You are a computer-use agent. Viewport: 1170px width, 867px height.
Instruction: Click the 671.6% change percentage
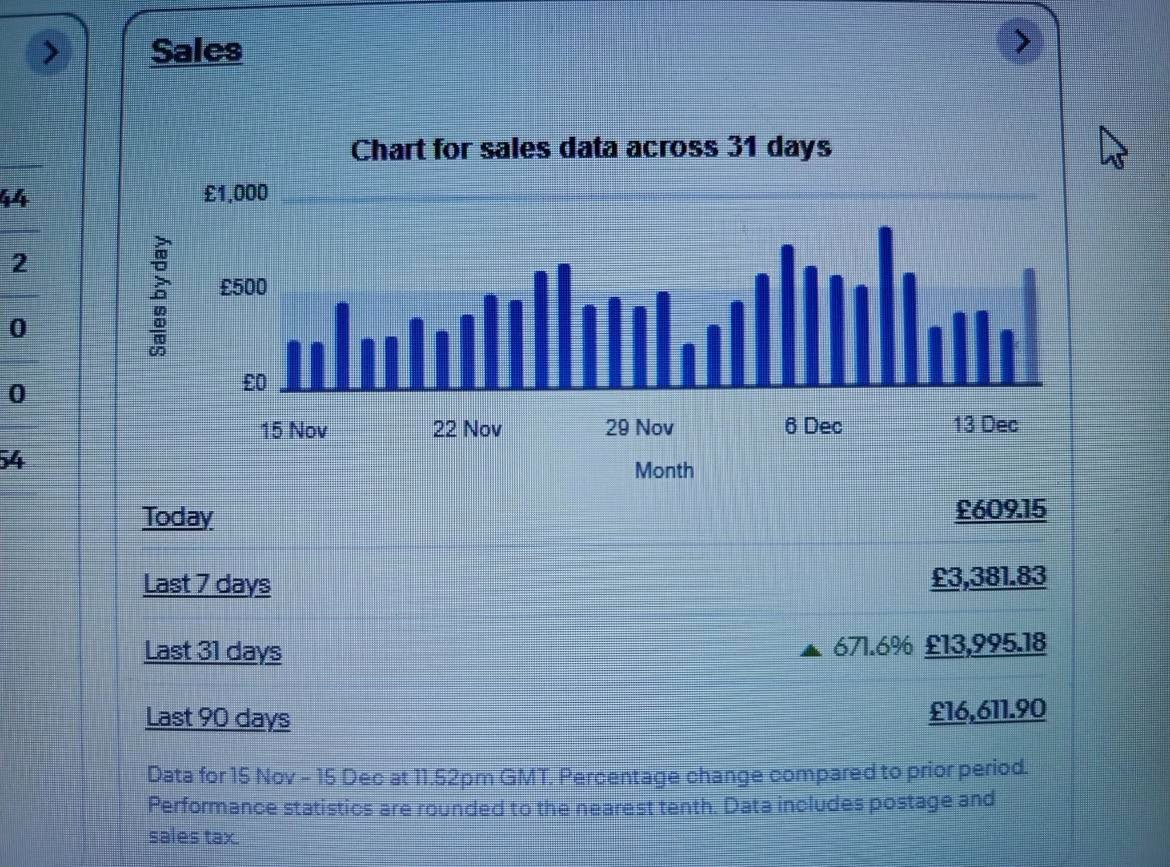873,646
